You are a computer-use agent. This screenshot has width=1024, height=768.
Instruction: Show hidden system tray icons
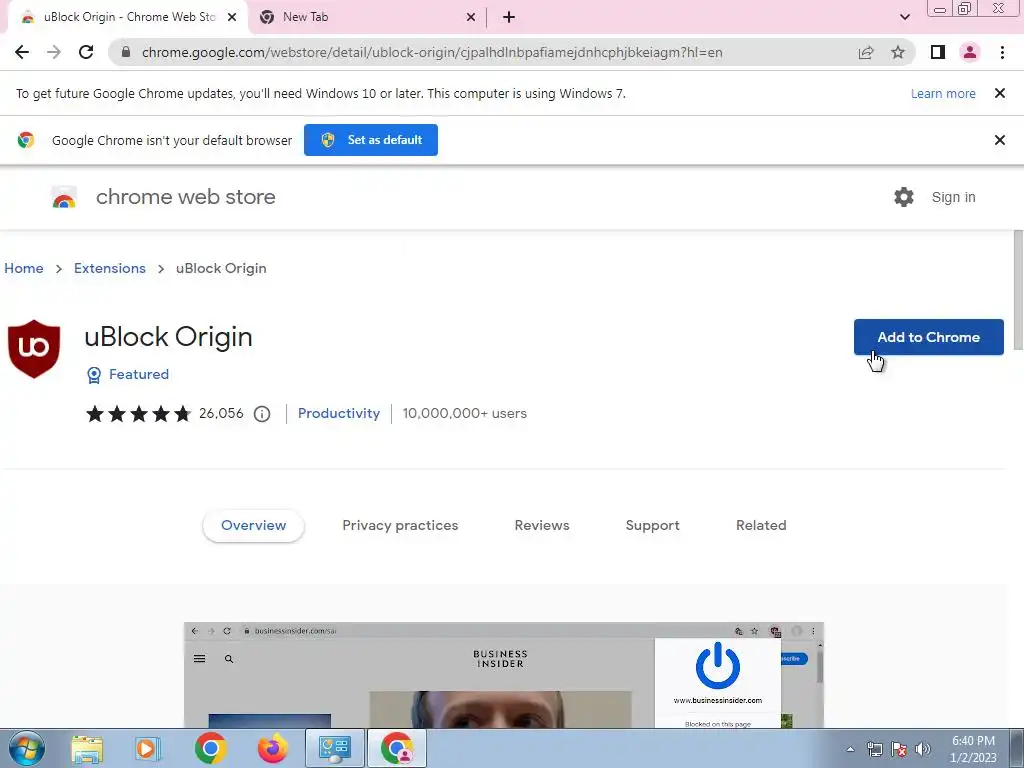coord(850,749)
